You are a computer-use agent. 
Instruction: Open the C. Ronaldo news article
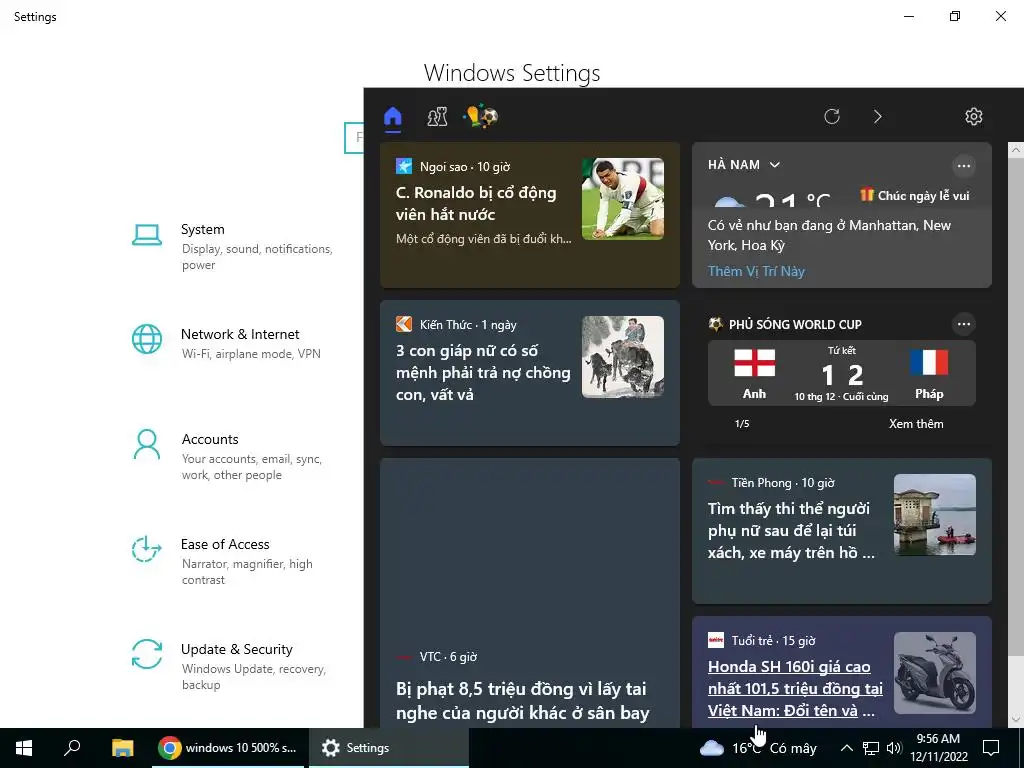point(530,215)
